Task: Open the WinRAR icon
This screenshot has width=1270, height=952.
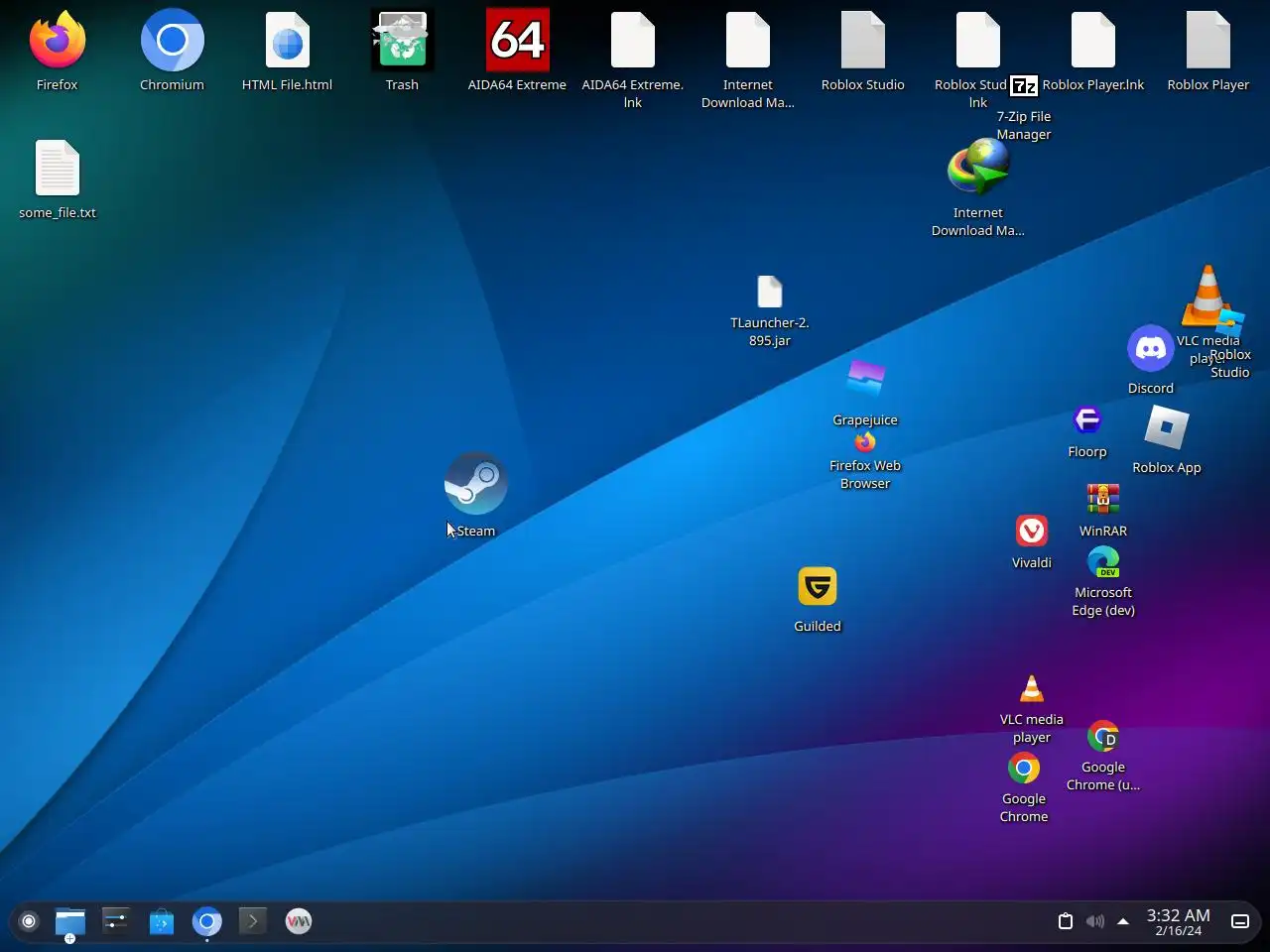Action: coord(1103,499)
